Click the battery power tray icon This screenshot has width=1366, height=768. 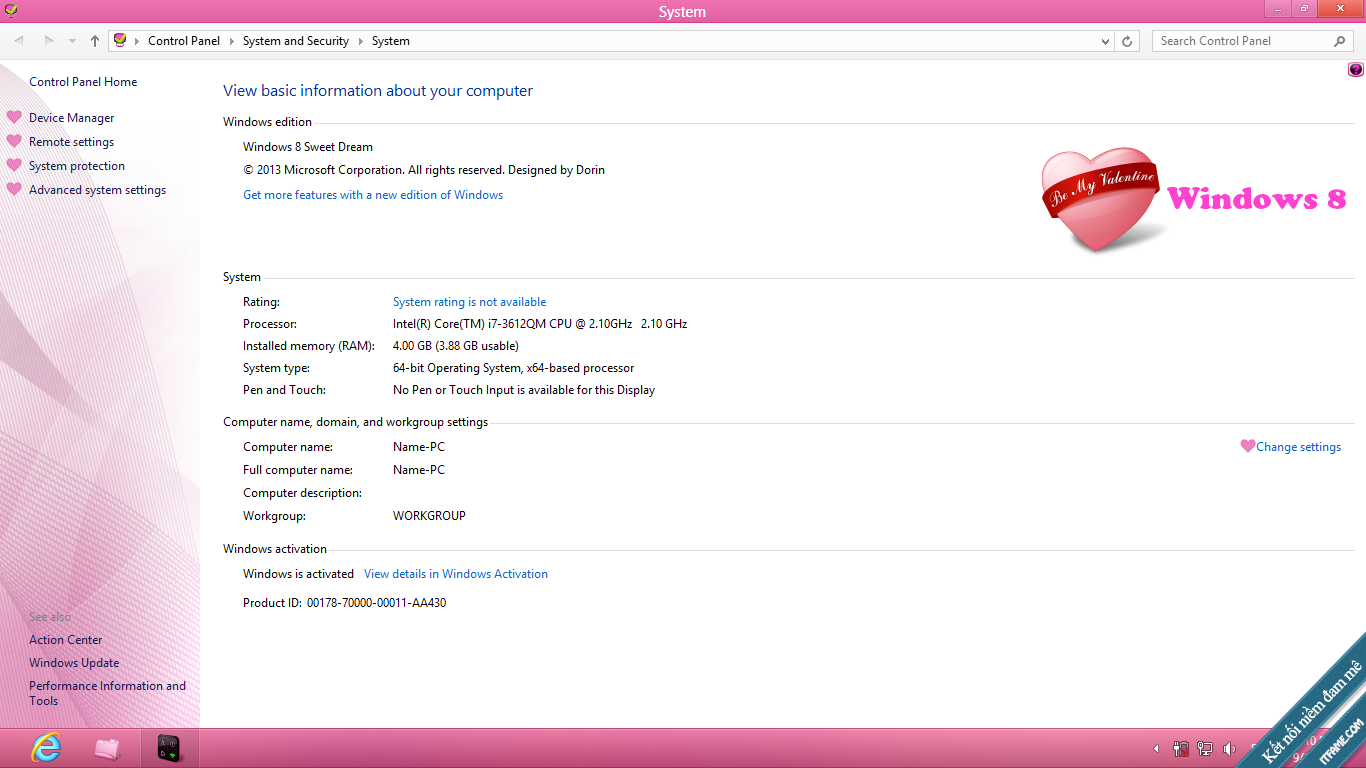pos(1182,748)
